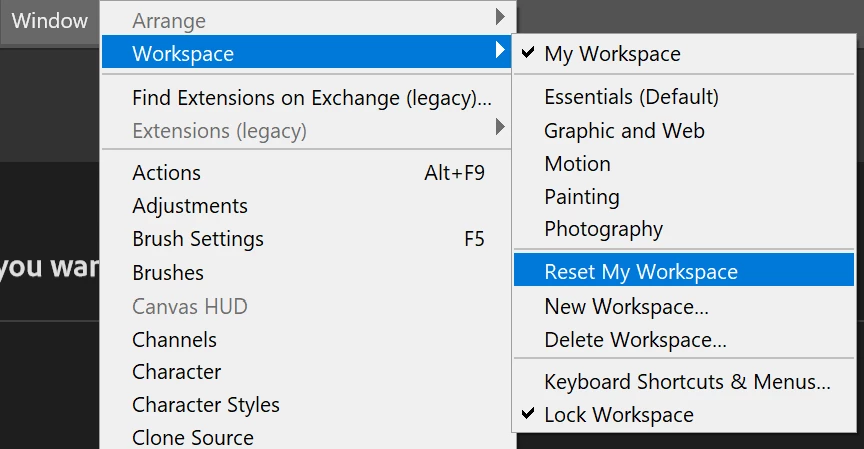Toggle the My Workspace checkmark item
The height and width of the screenshot is (449, 864).
[x=612, y=54]
